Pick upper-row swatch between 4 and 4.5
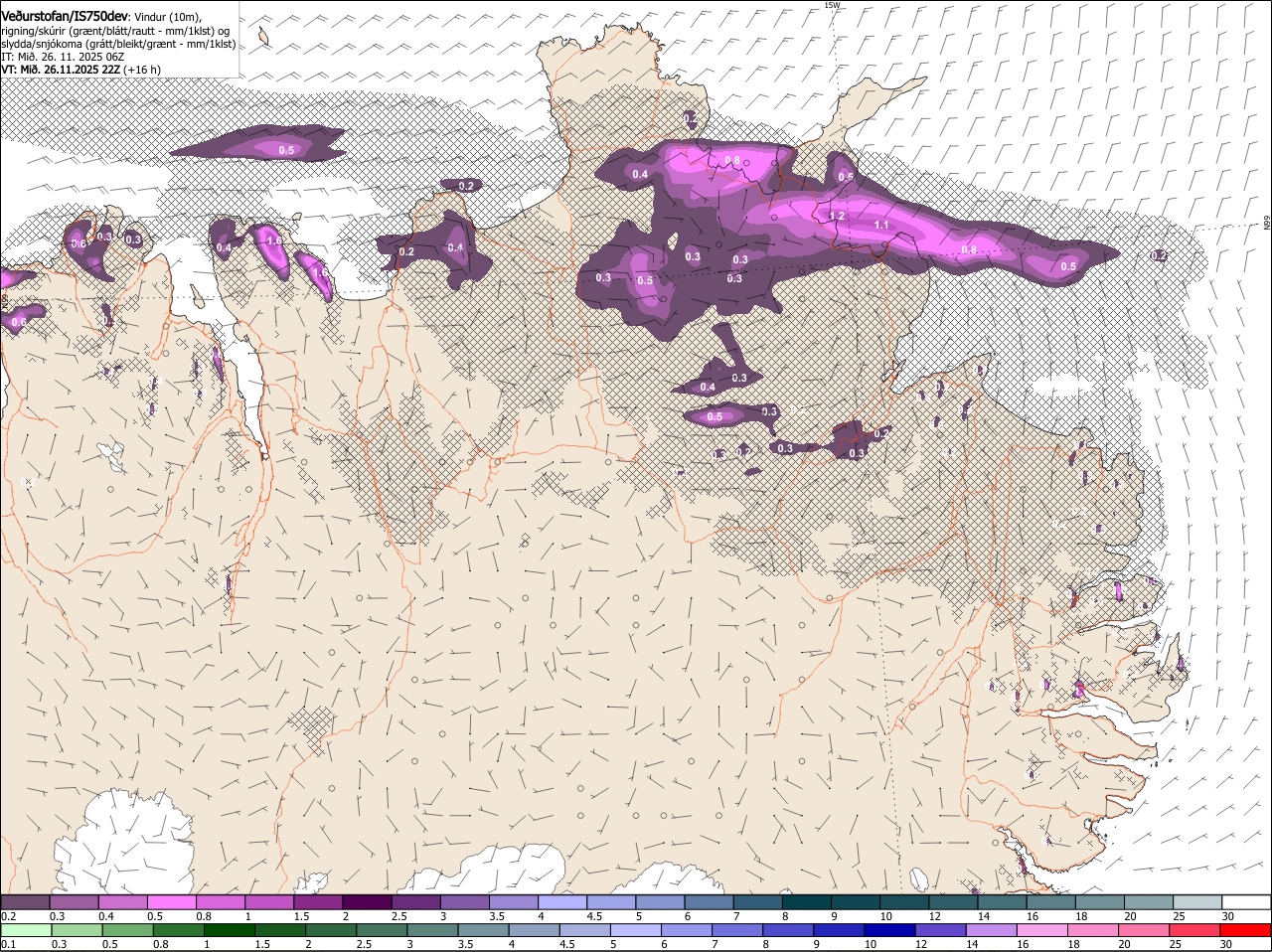The width and height of the screenshot is (1272, 952). click(562, 901)
